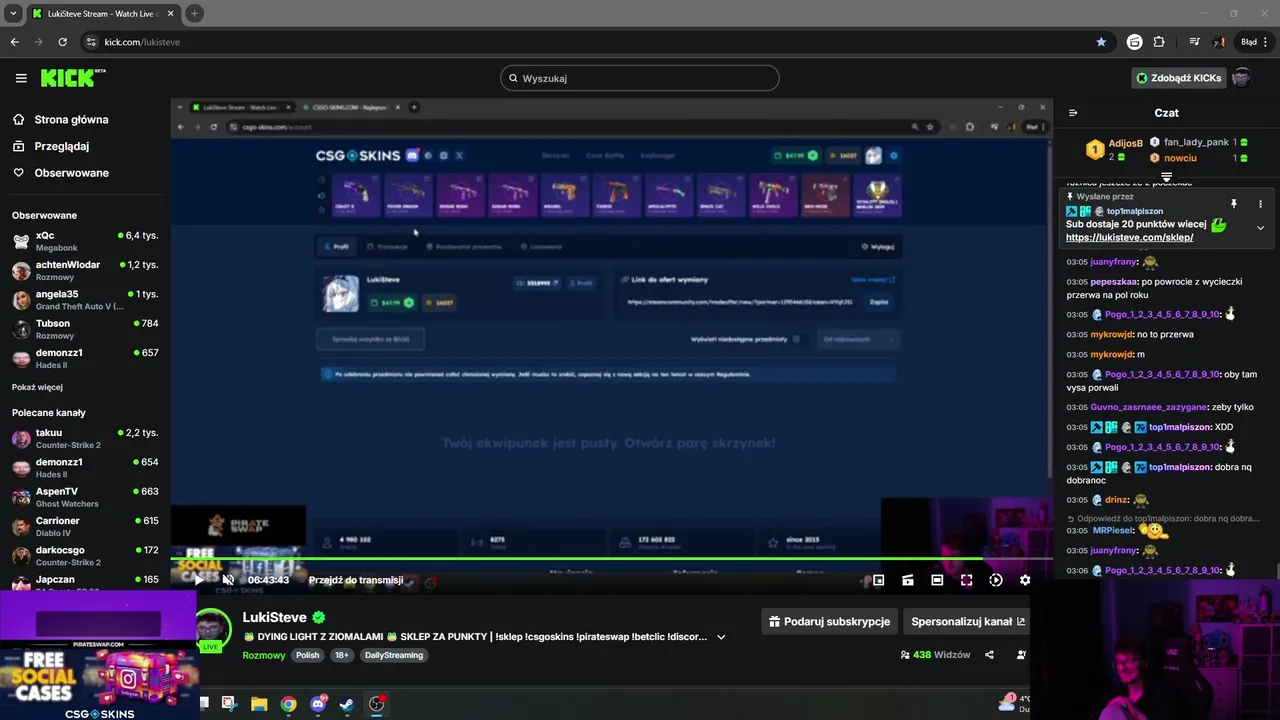Click follow user icon near viewers
This screenshot has height=720, width=1280.
point(1021,655)
